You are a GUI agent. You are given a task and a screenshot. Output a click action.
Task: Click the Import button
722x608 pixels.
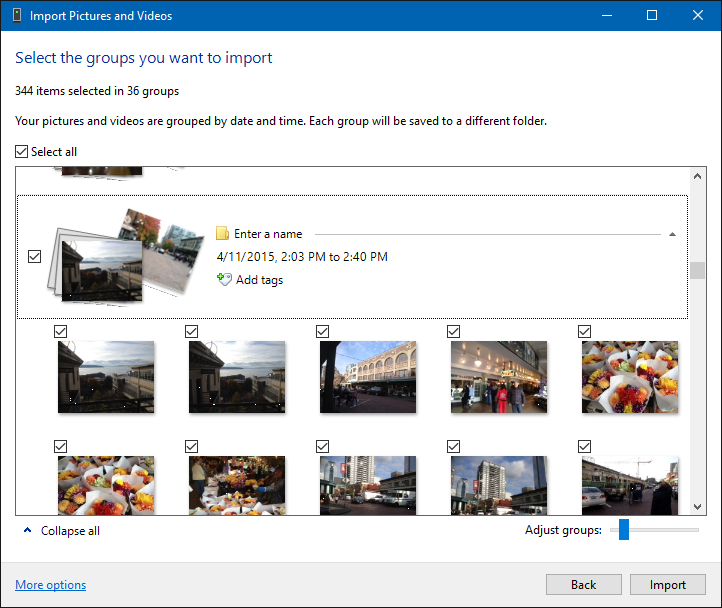(668, 585)
